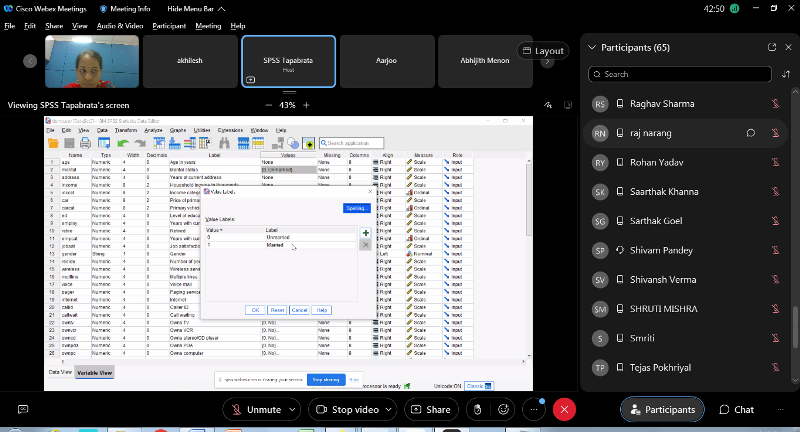
Task: Open the Audio & Video menu
Action: (x=122, y=25)
